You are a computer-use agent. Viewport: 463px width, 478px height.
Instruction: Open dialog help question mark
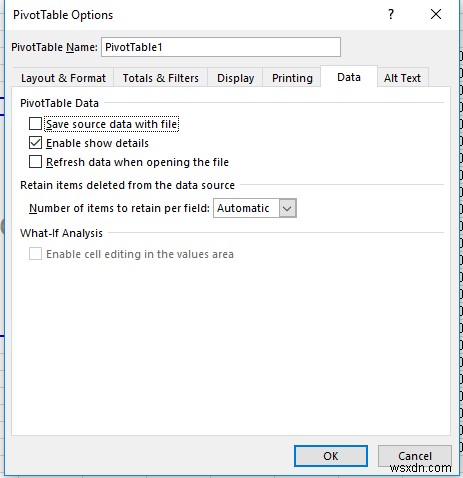click(391, 14)
